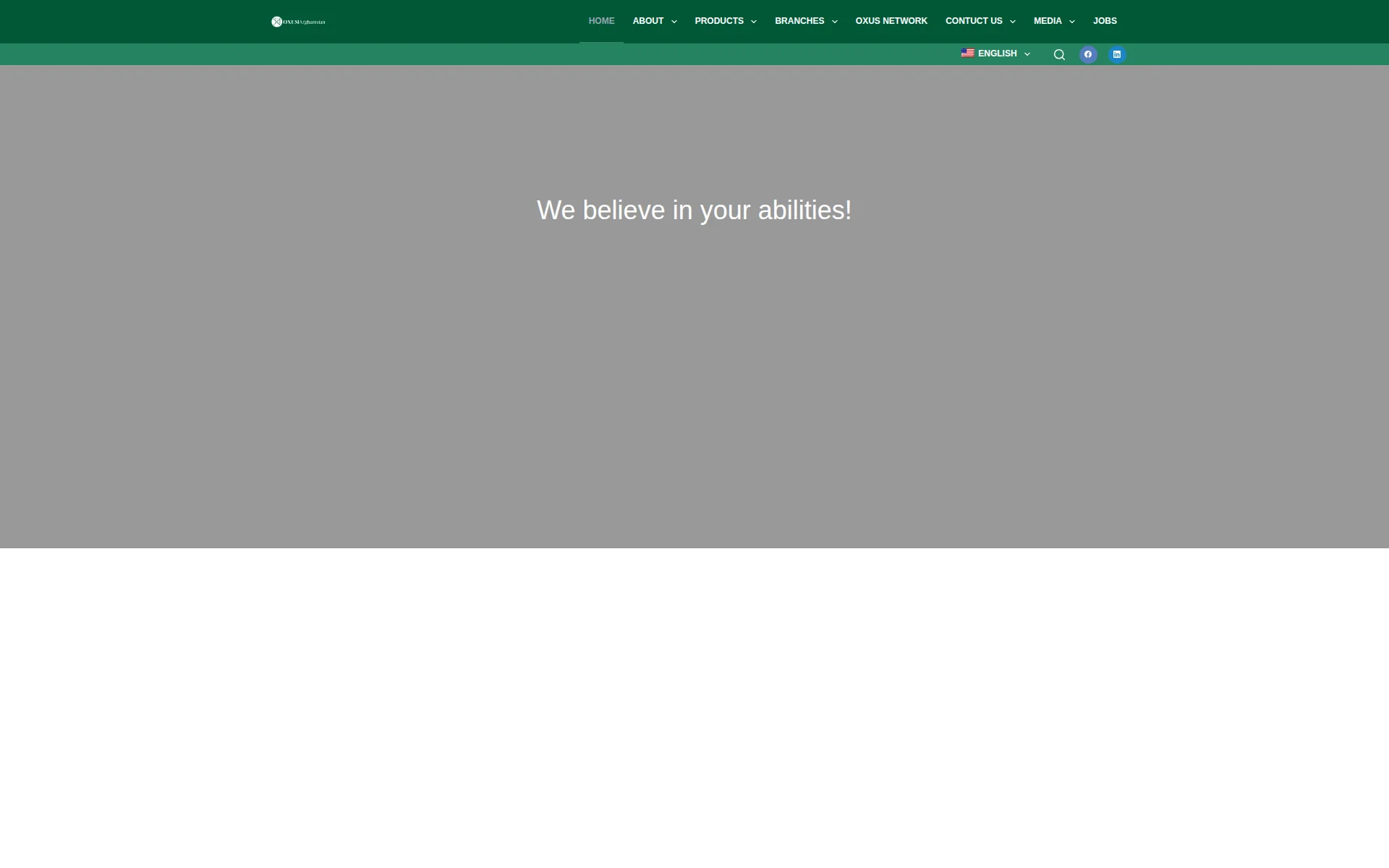Expand the Branches dropdown arrow
Image resolution: width=1389 pixels, height=868 pixels.
835,22
